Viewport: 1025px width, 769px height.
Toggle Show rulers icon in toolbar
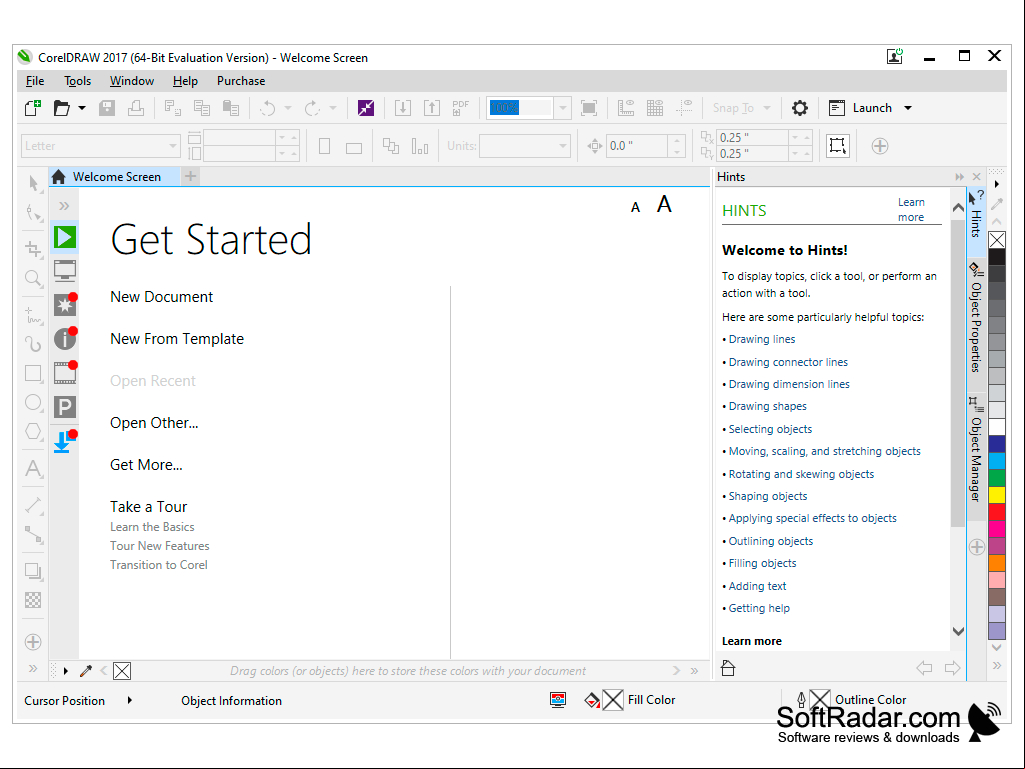[x=626, y=108]
